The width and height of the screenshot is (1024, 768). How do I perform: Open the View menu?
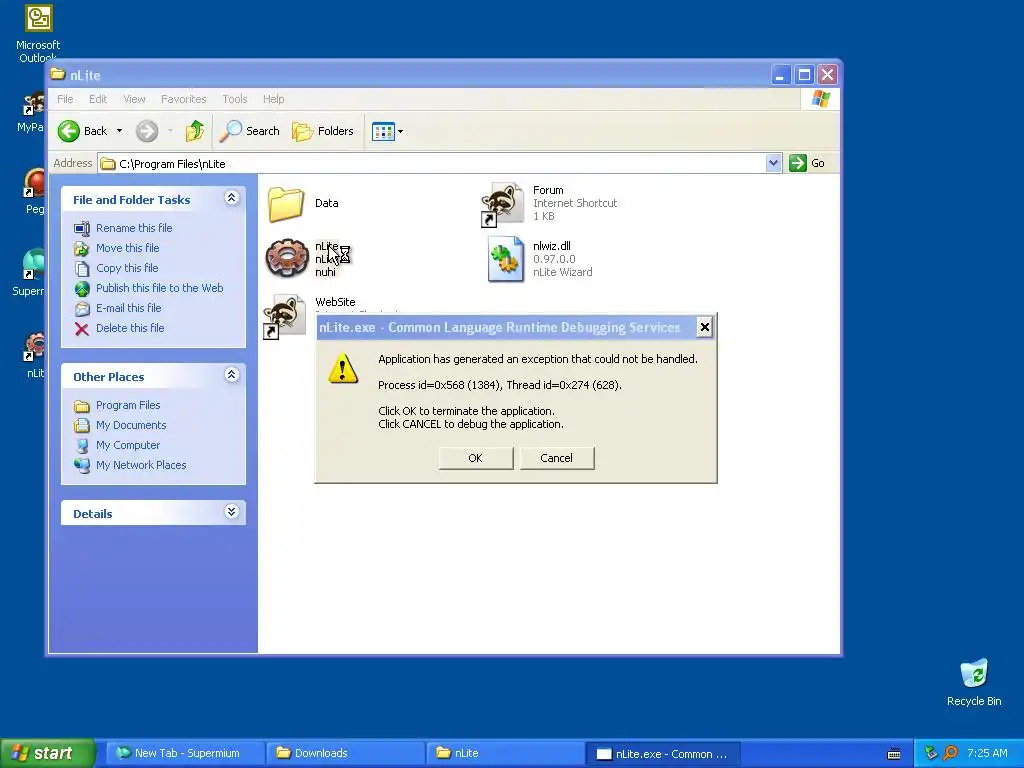point(134,99)
